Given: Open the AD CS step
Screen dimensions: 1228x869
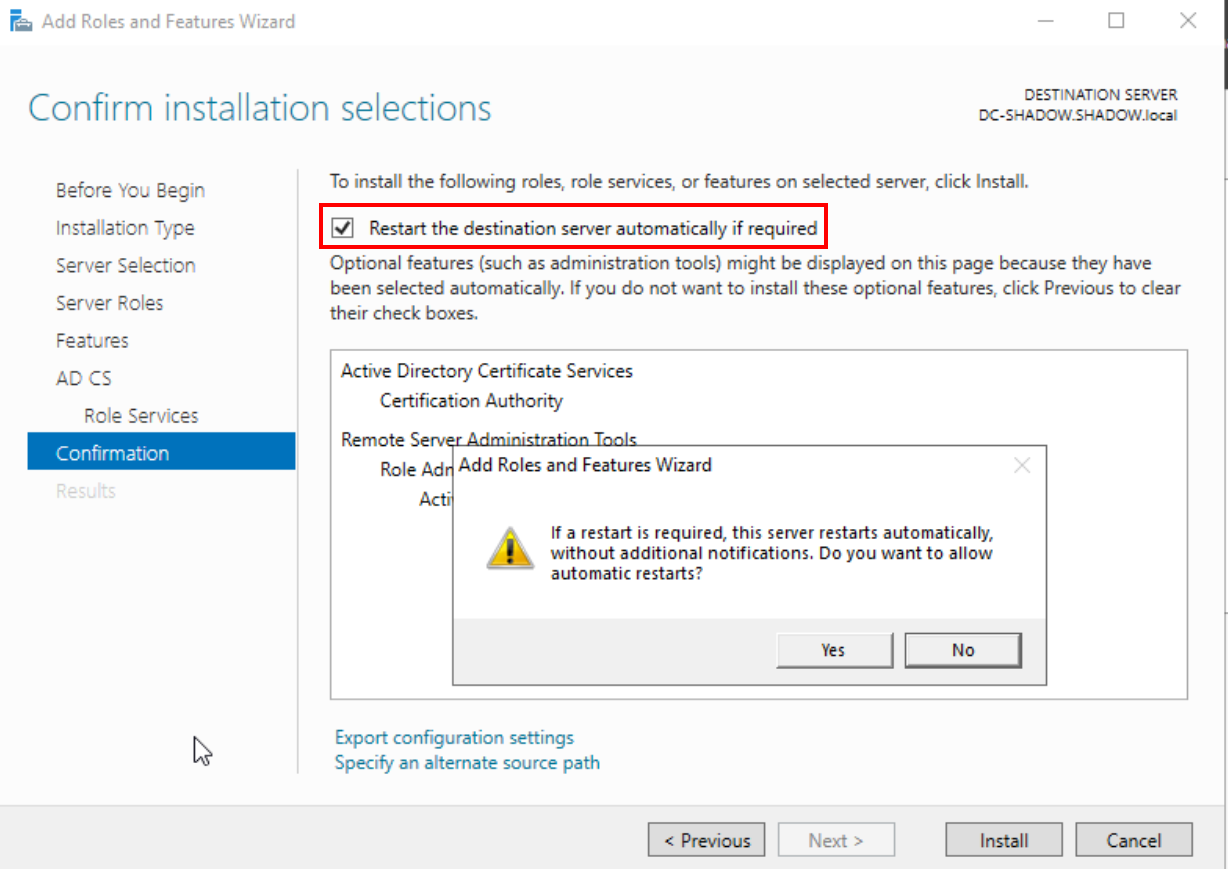Looking at the screenshot, I should (83, 378).
